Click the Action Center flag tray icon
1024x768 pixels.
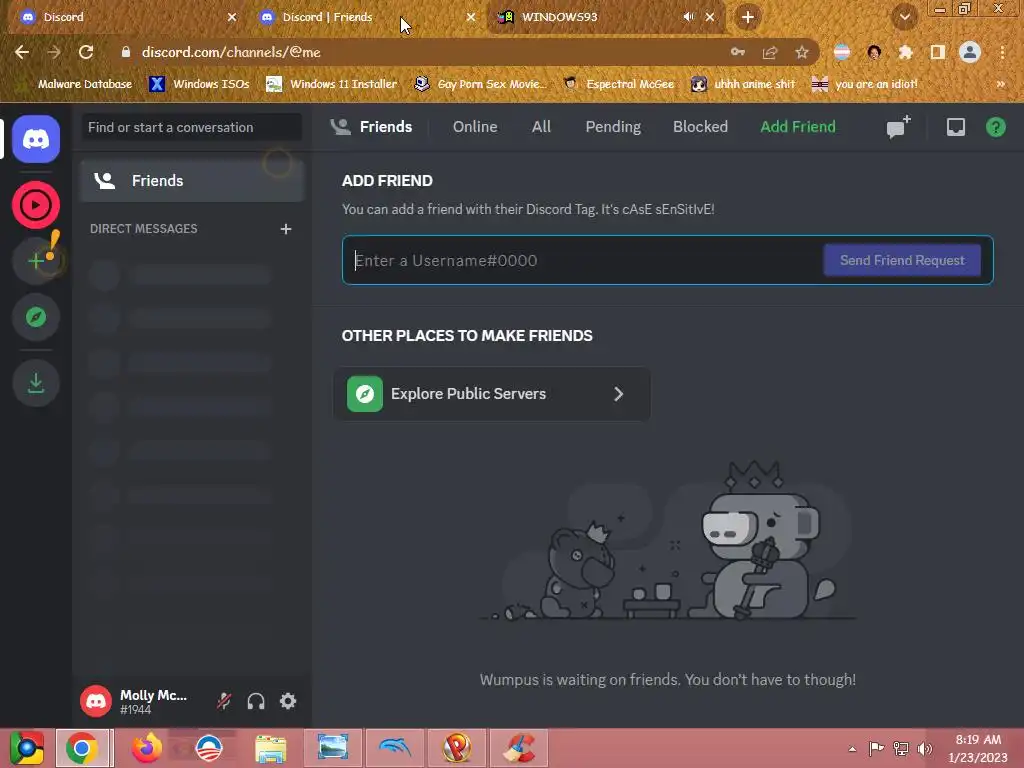tap(876, 749)
